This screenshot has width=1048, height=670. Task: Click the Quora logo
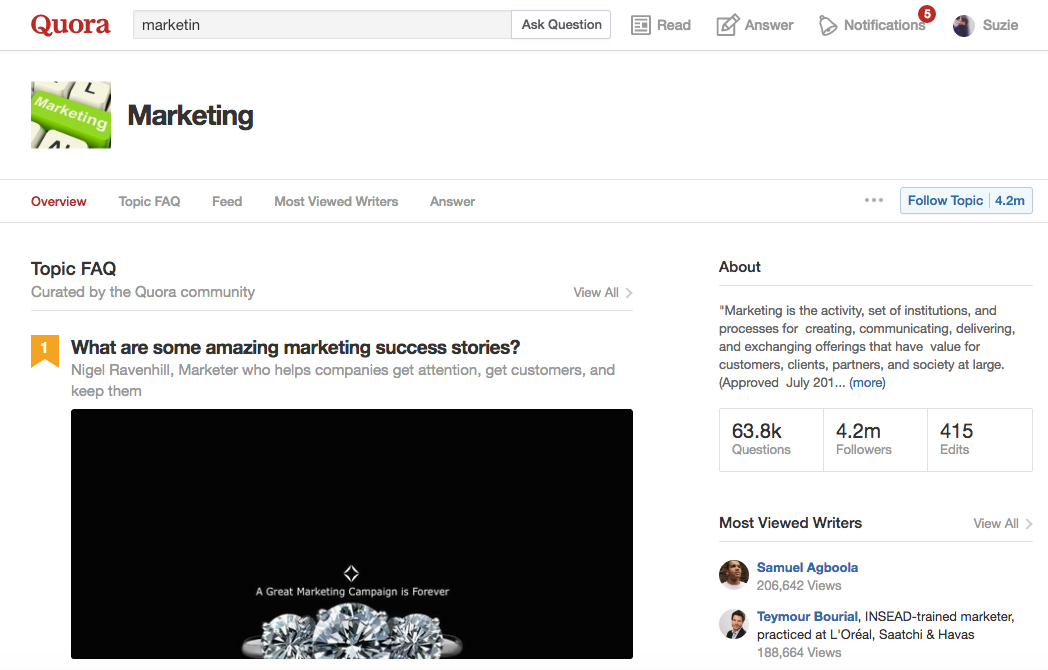point(70,25)
